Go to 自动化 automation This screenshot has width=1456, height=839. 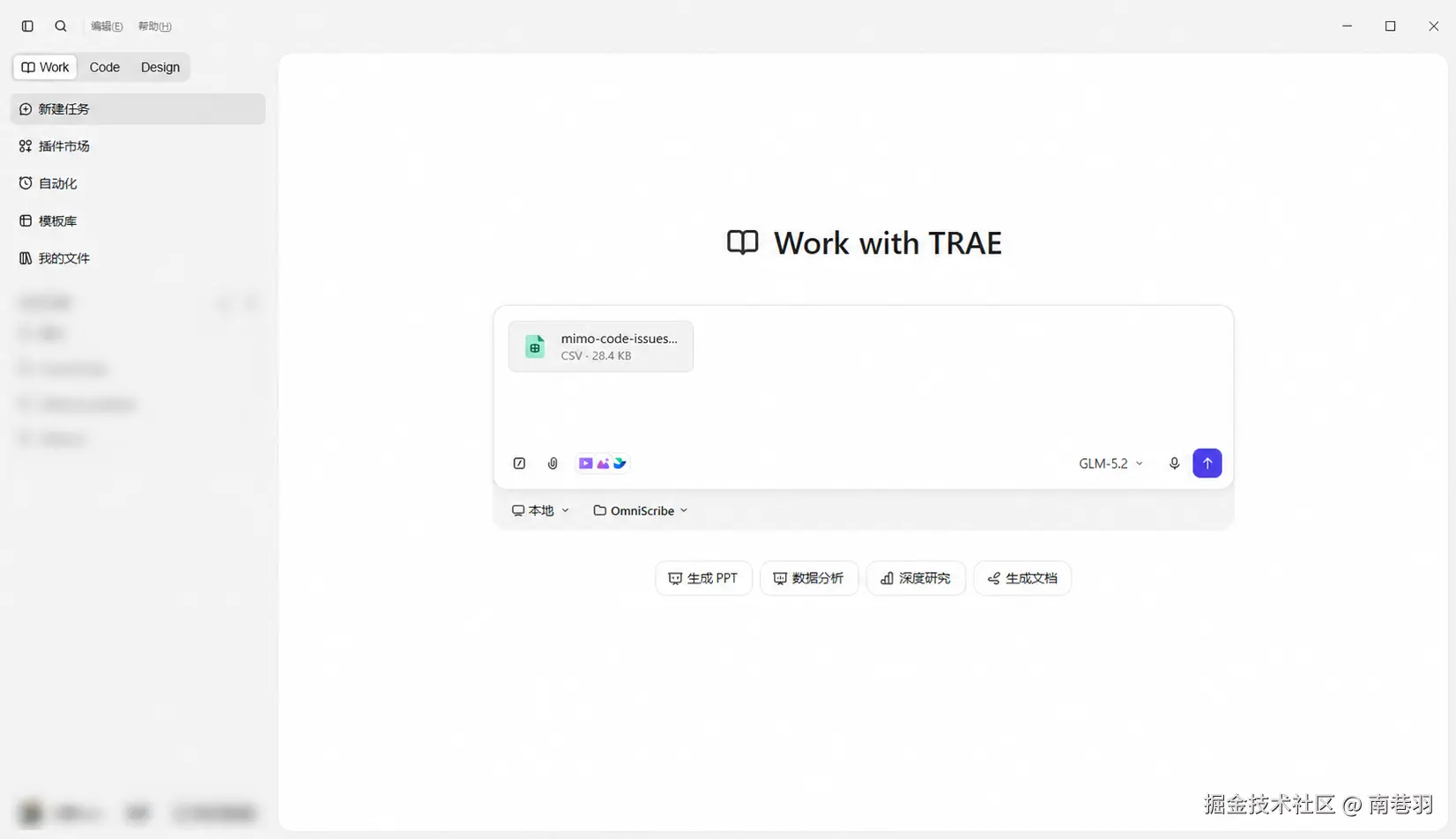point(138,183)
